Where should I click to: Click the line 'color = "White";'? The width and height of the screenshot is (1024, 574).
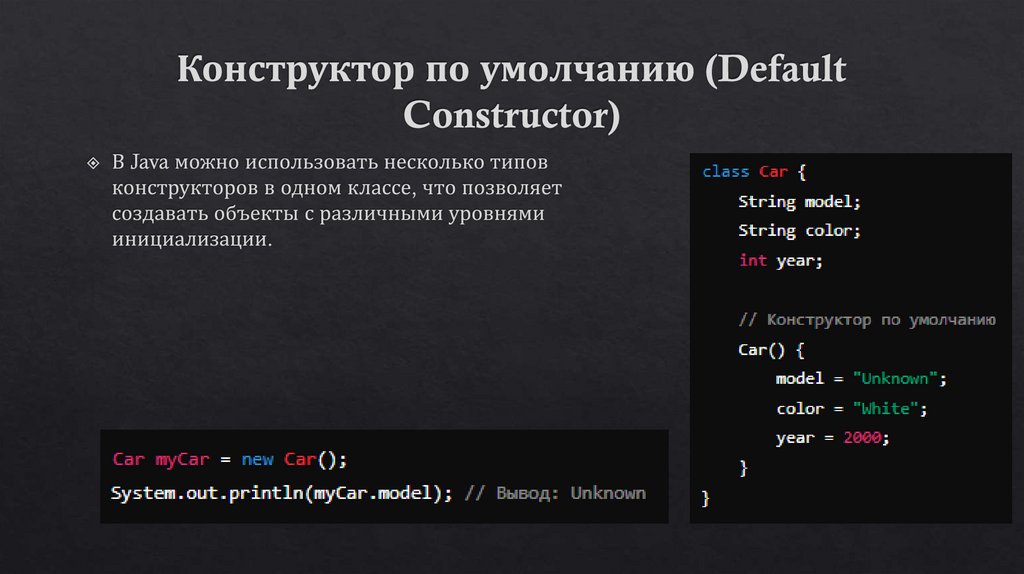(852, 409)
